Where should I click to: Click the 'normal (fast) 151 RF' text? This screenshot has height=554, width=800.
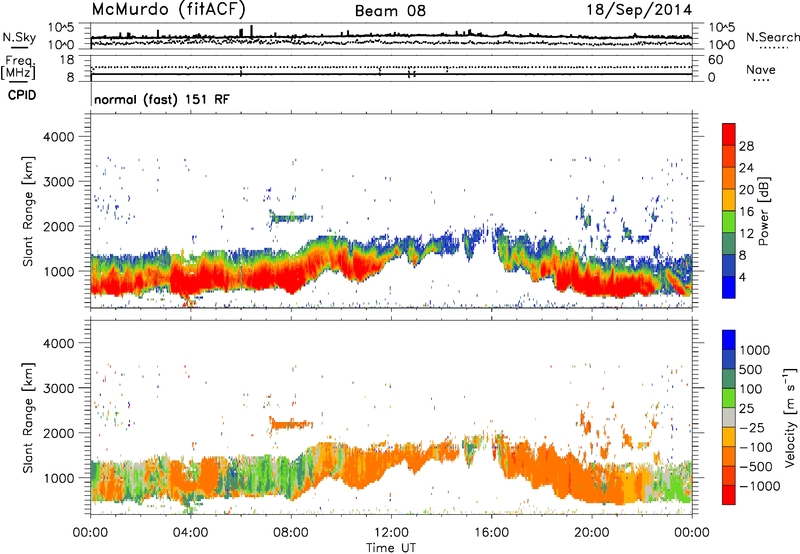pos(162,99)
